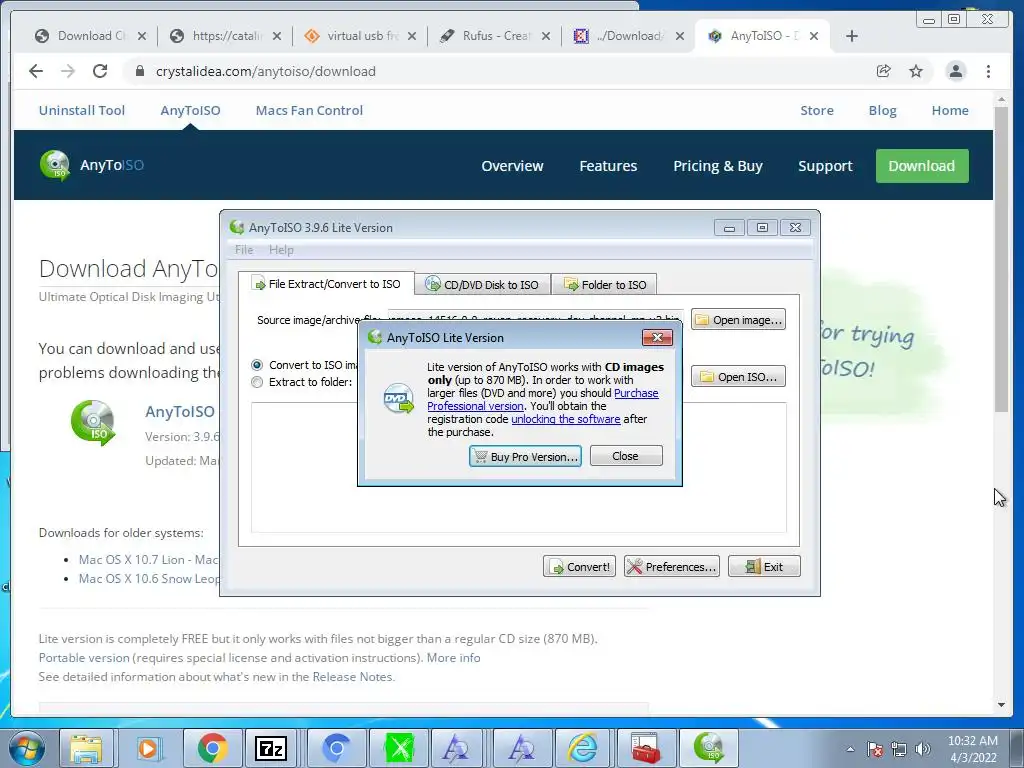Open Preferences in AnyToISO
Viewport: 1024px width, 768px height.
[x=671, y=567]
